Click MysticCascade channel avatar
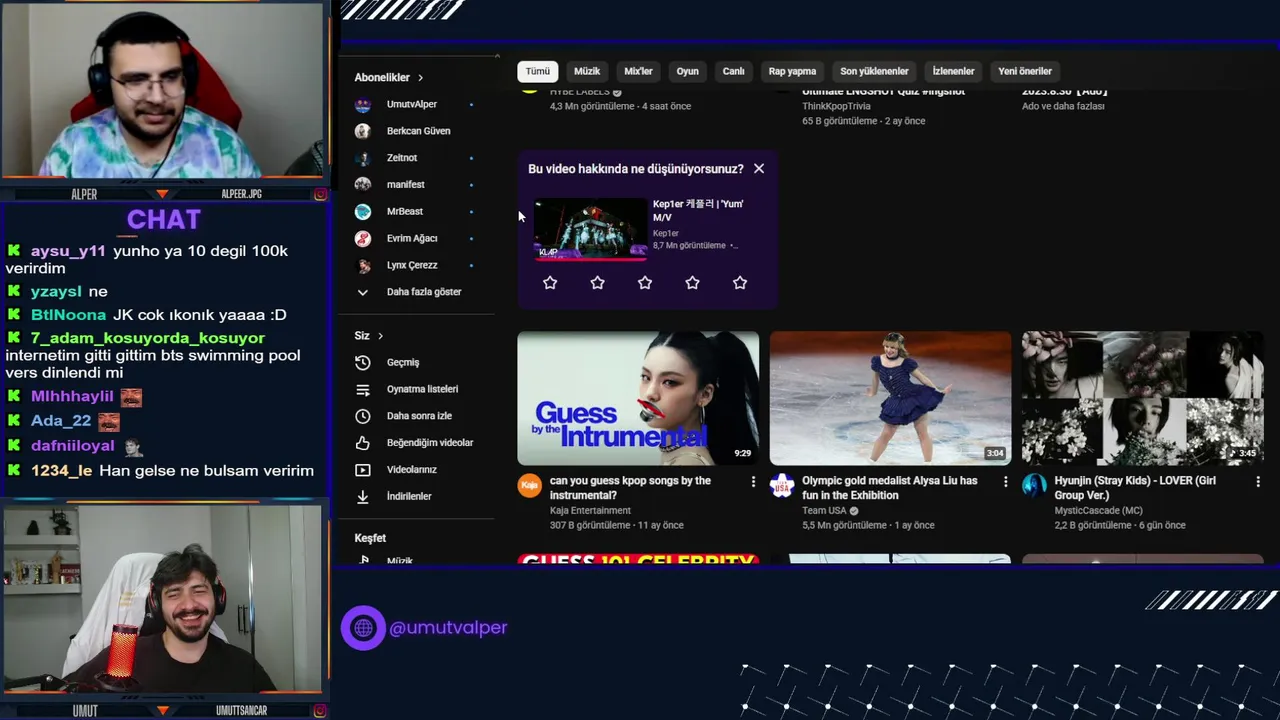 1034,486
